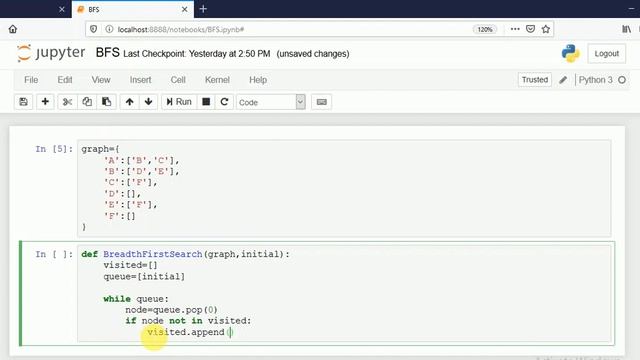Open the Edit menu
The height and width of the screenshot is (360, 640).
65,80
